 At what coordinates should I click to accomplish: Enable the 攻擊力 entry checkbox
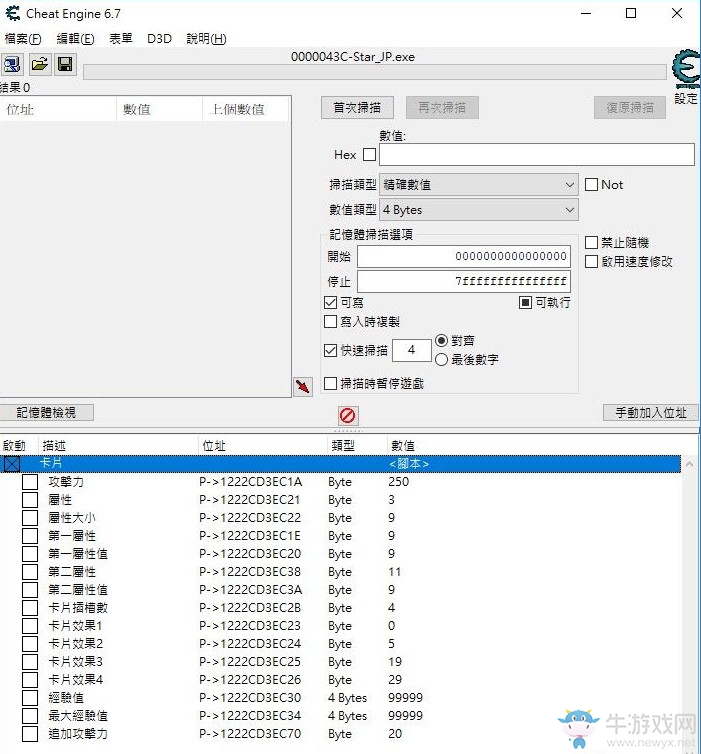tap(30, 482)
